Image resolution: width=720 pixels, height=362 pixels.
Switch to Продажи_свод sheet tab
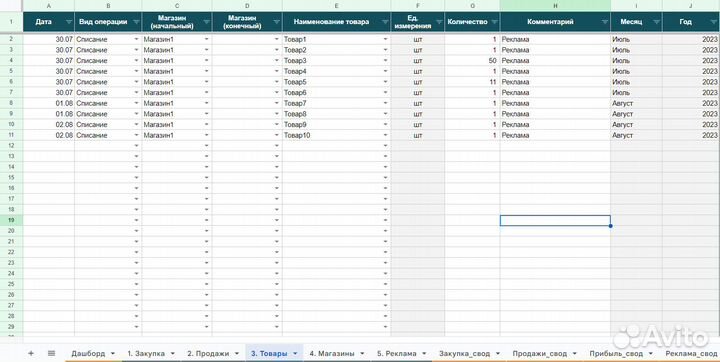540,353
